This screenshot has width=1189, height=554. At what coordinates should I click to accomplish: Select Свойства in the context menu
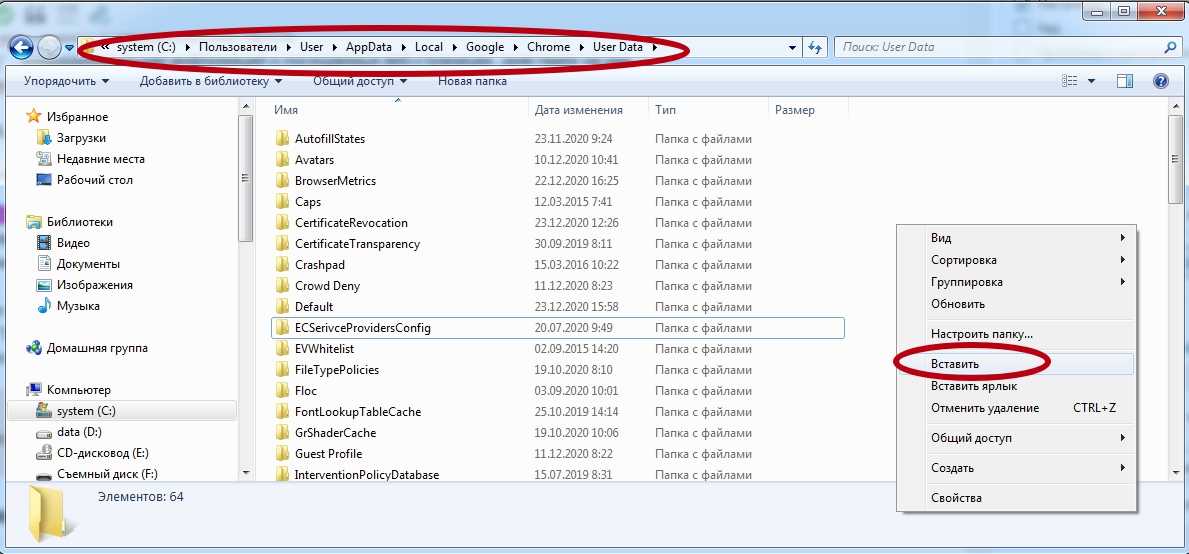(x=956, y=498)
